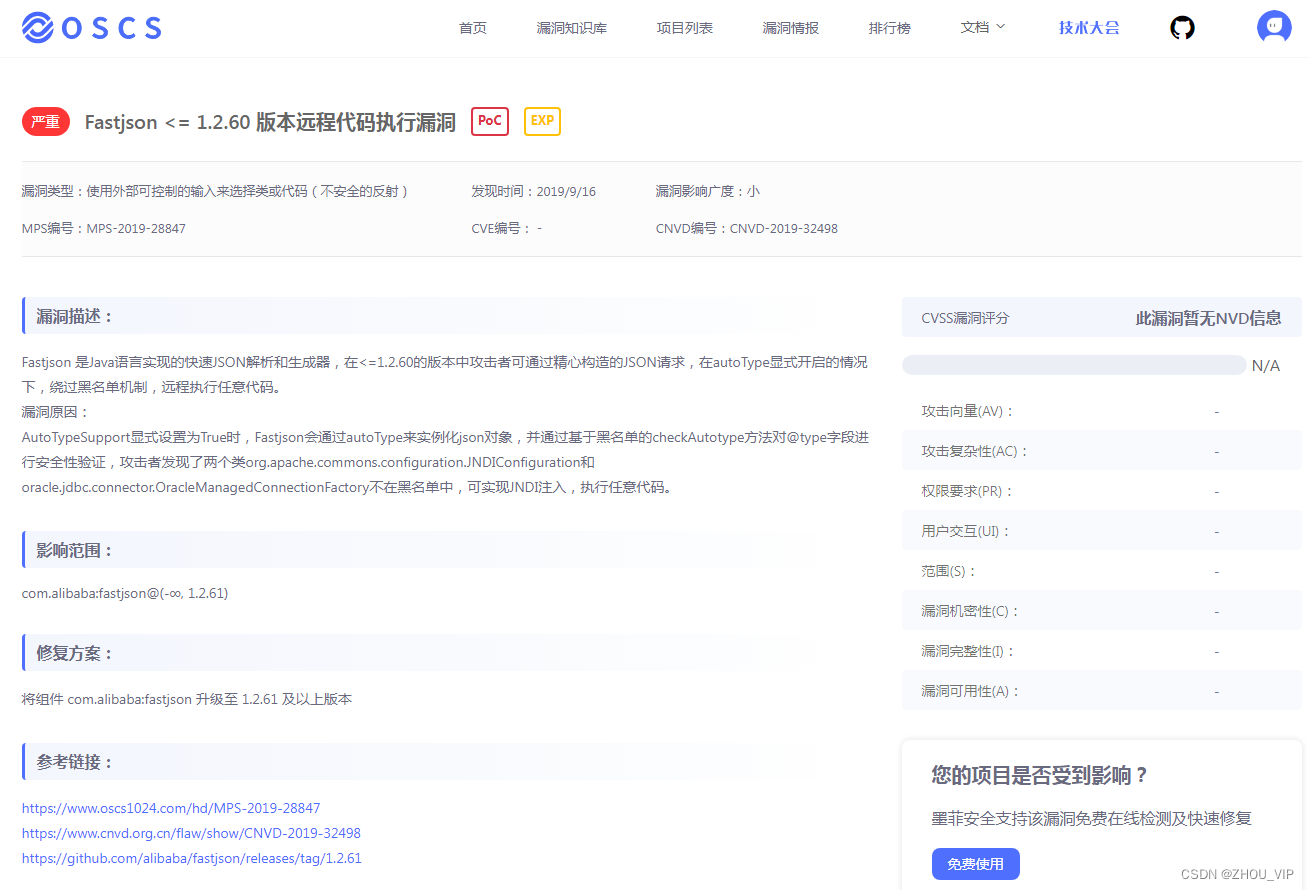Click the PoC badge
1309x890 pixels.
coord(490,121)
